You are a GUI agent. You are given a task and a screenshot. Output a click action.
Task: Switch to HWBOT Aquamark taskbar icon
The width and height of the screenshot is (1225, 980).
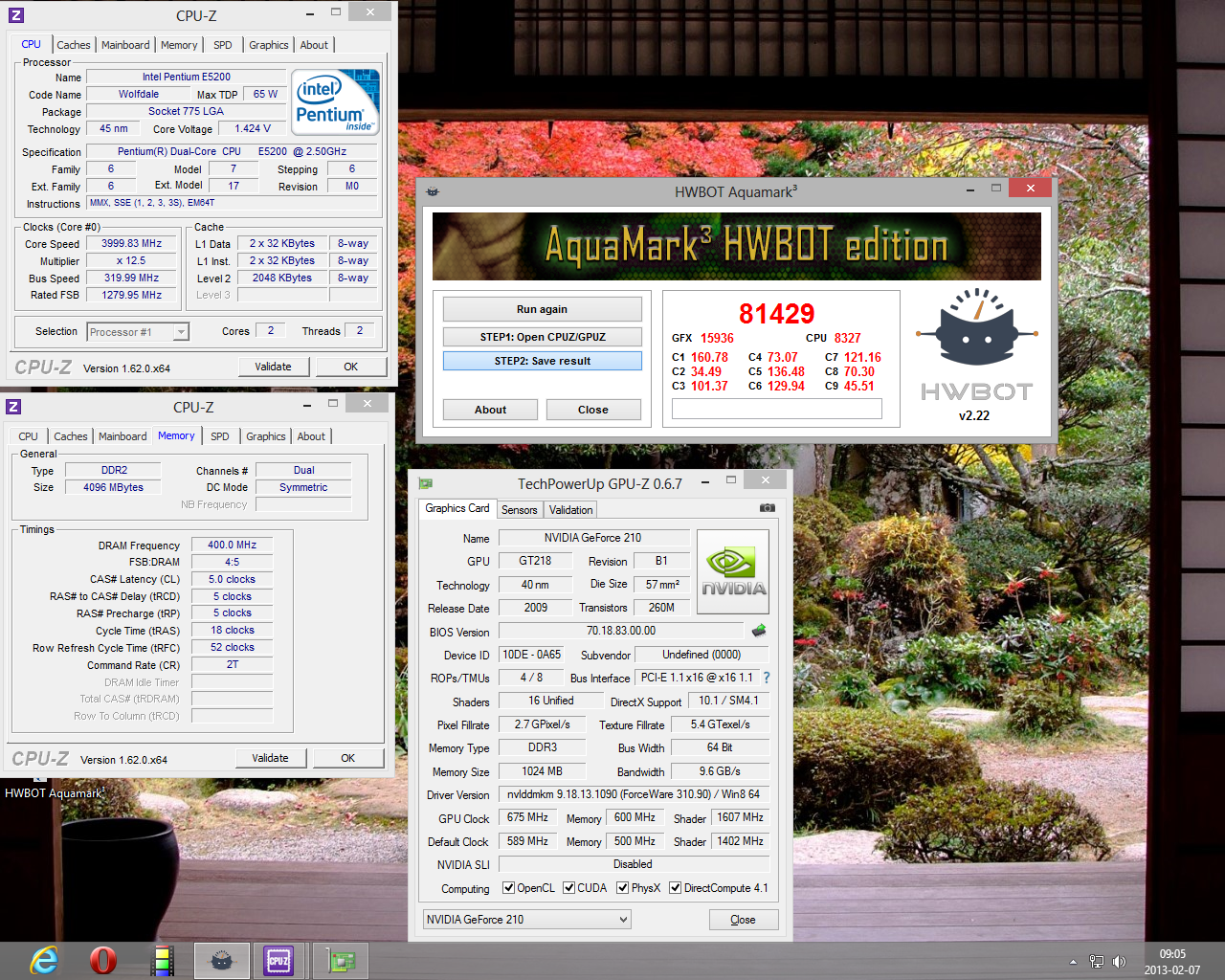pos(222,961)
